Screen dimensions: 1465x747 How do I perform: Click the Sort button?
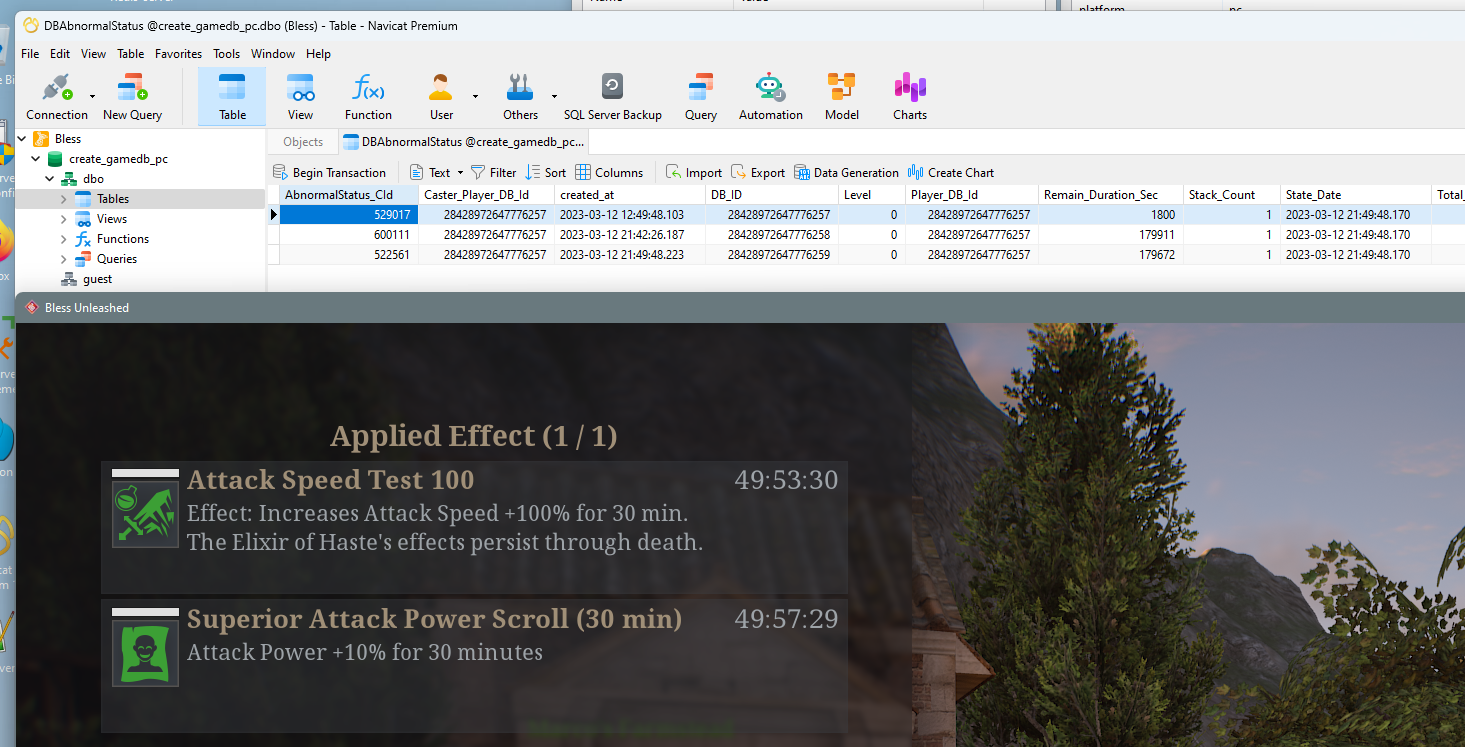pos(545,172)
